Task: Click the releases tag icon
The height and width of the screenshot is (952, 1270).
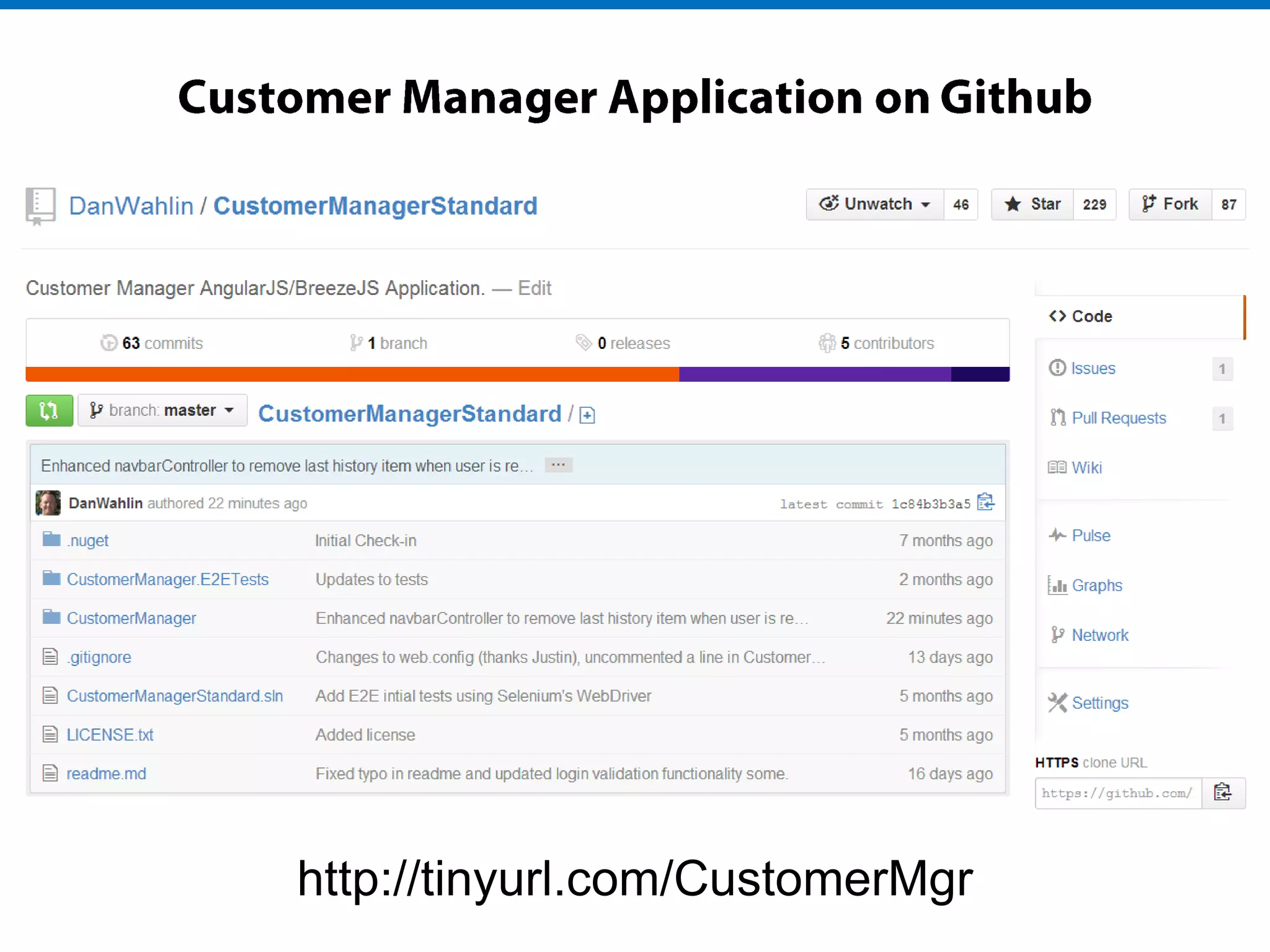Action: point(584,342)
